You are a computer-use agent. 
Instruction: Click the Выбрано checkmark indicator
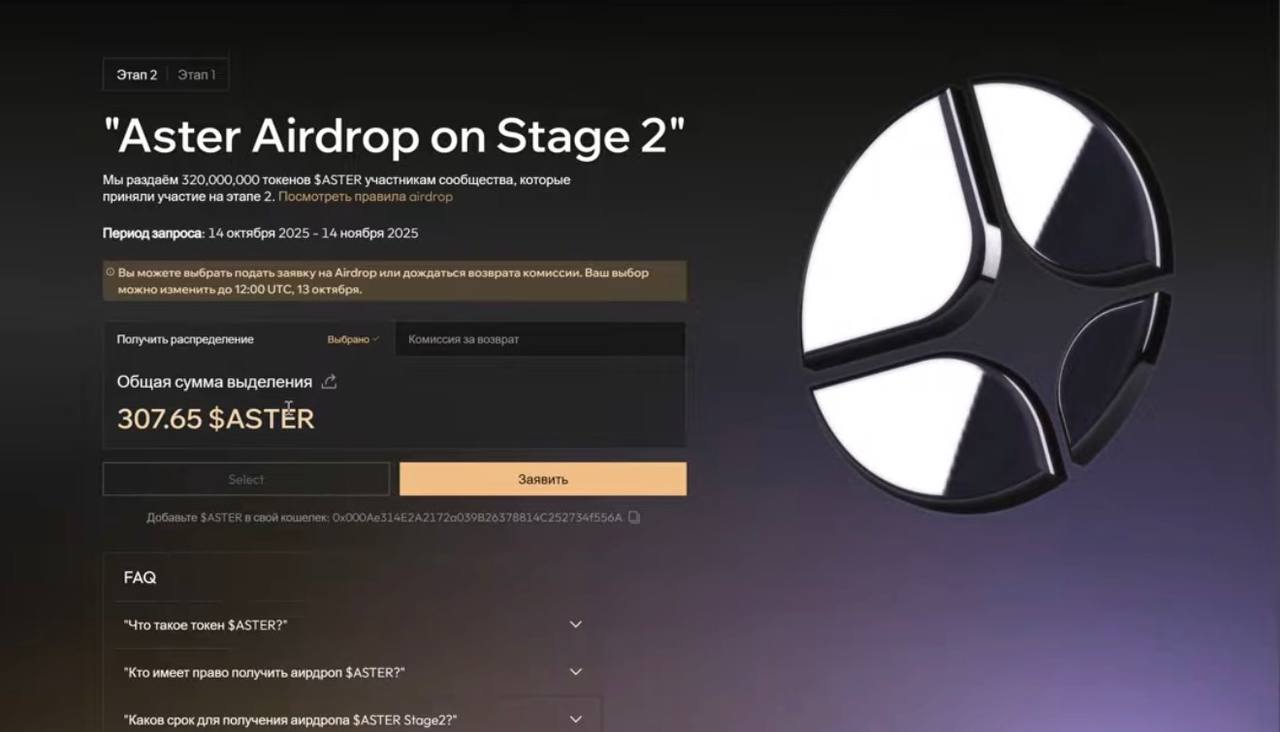tap(353, 339)
